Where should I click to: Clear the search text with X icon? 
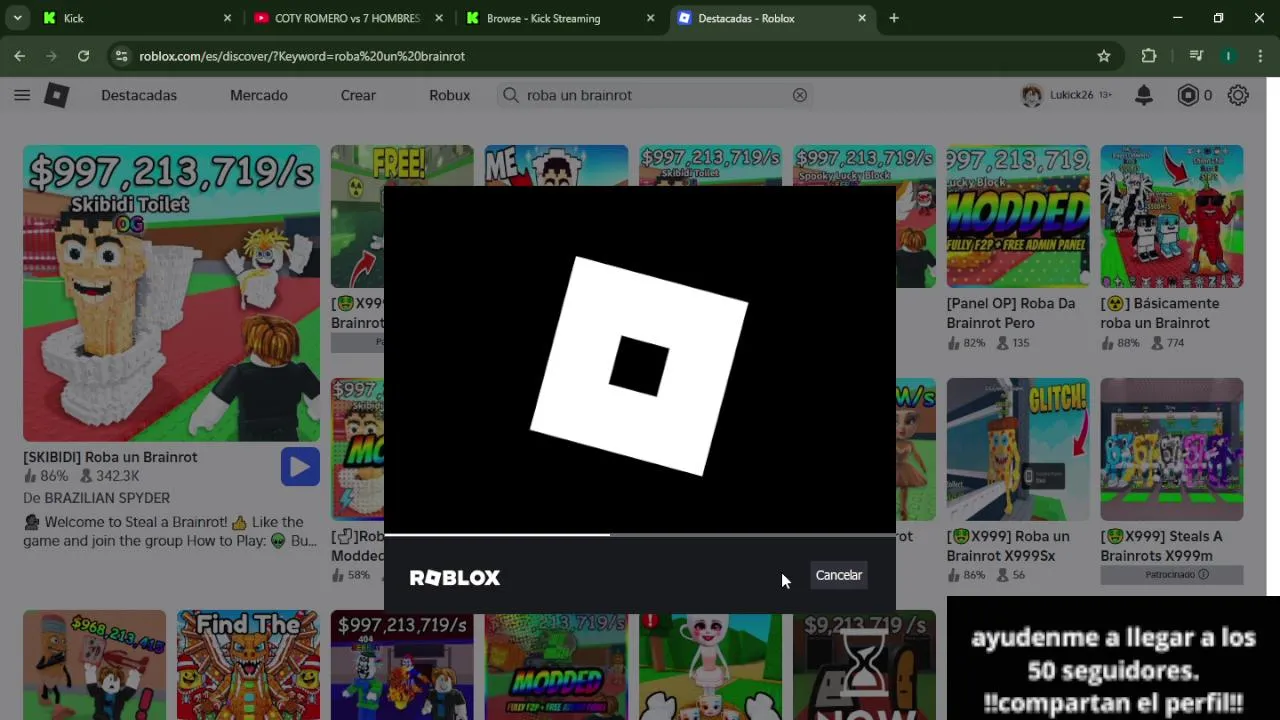[x=800, y=95]
